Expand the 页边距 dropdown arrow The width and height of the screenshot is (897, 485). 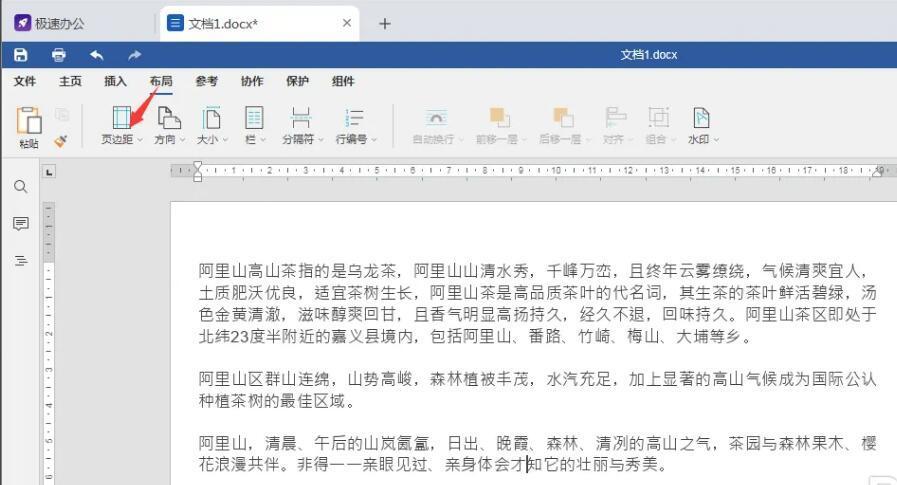click(140, 140)
